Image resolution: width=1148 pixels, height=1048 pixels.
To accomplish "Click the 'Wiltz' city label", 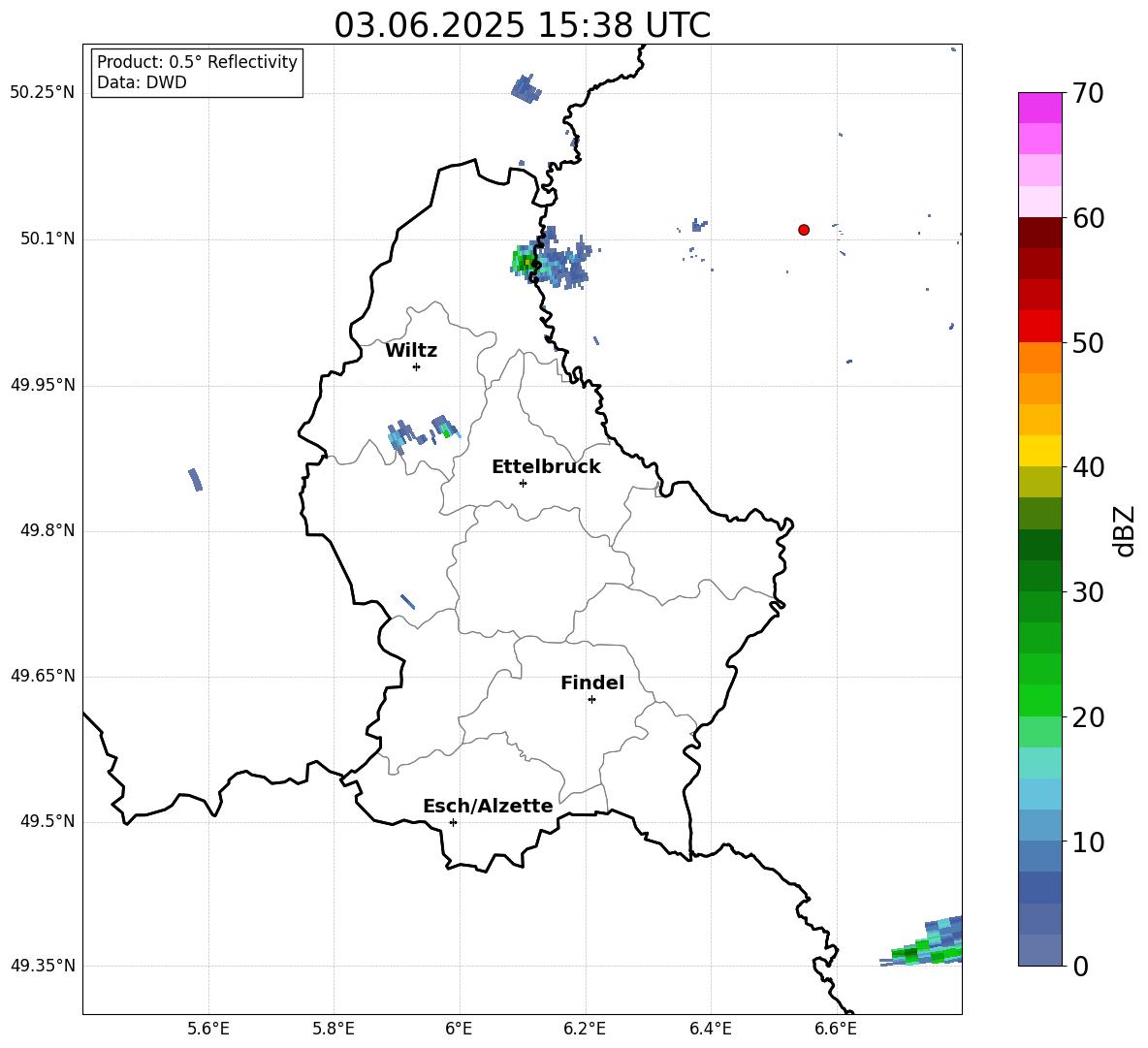I will 411,350.
